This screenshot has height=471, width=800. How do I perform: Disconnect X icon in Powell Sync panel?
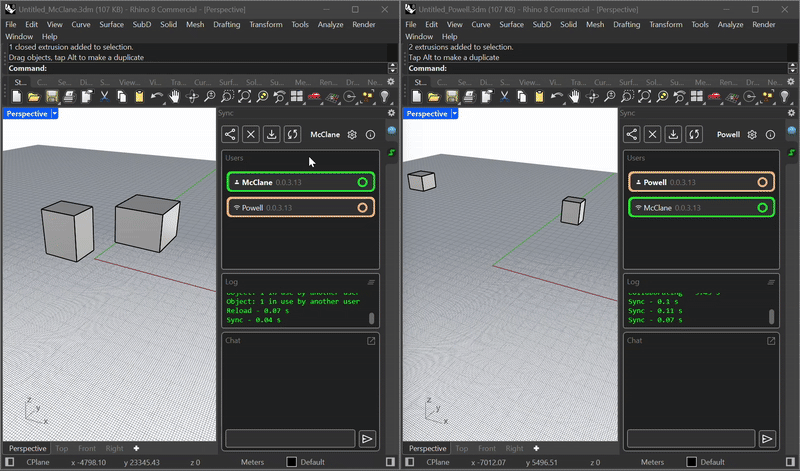(652, 135)
